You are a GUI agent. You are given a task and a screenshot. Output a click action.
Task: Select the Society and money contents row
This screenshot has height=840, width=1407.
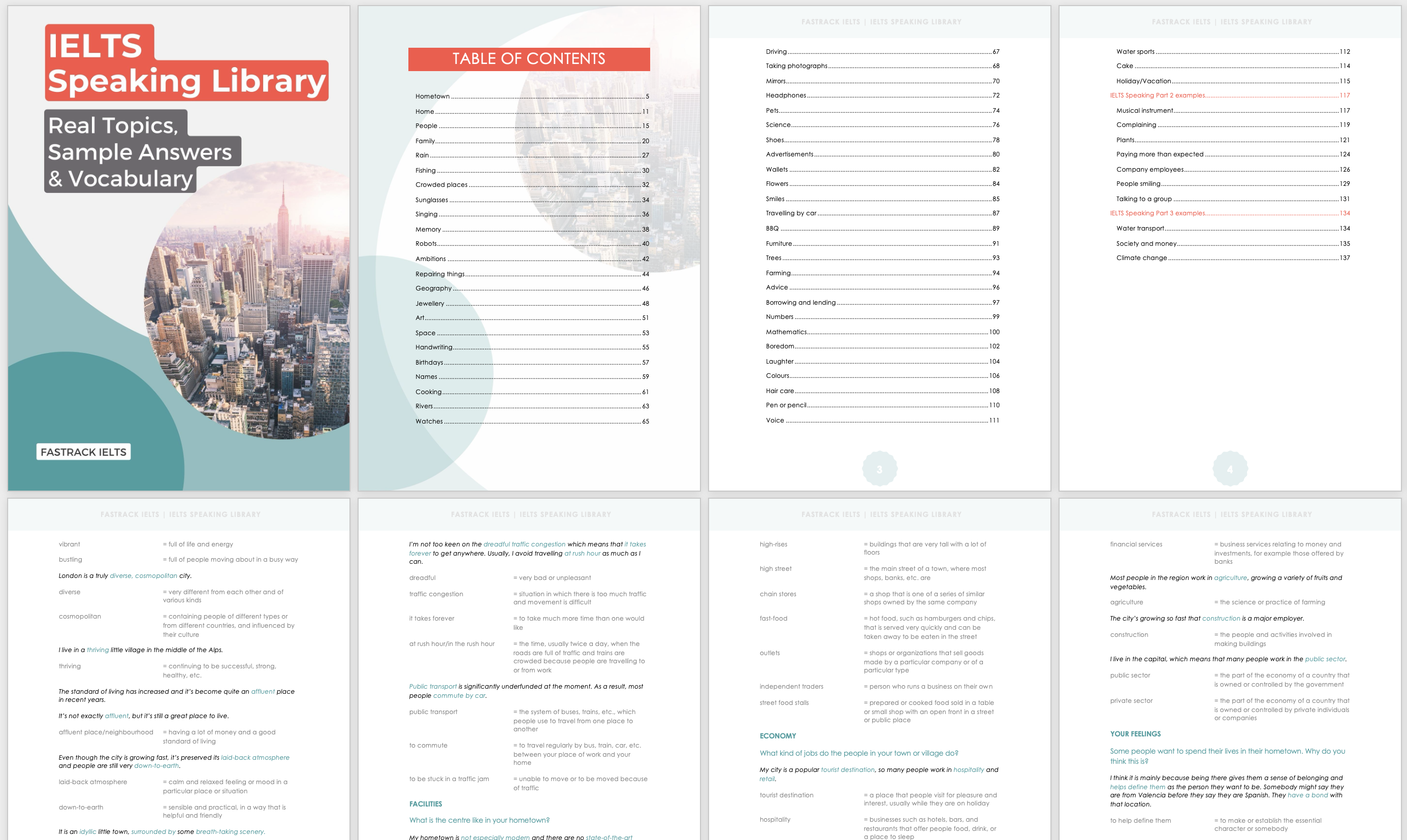coord(1233,243)
